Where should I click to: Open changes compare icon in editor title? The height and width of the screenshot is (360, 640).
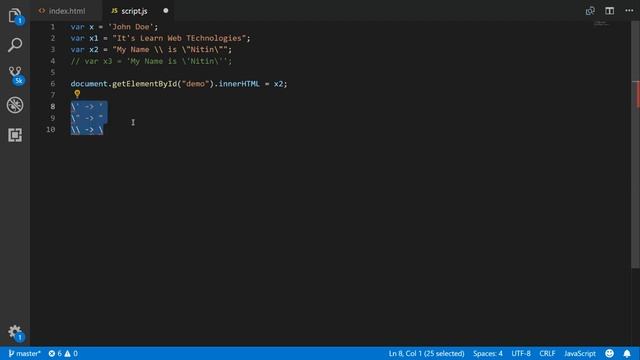click(x=590, y=11)
